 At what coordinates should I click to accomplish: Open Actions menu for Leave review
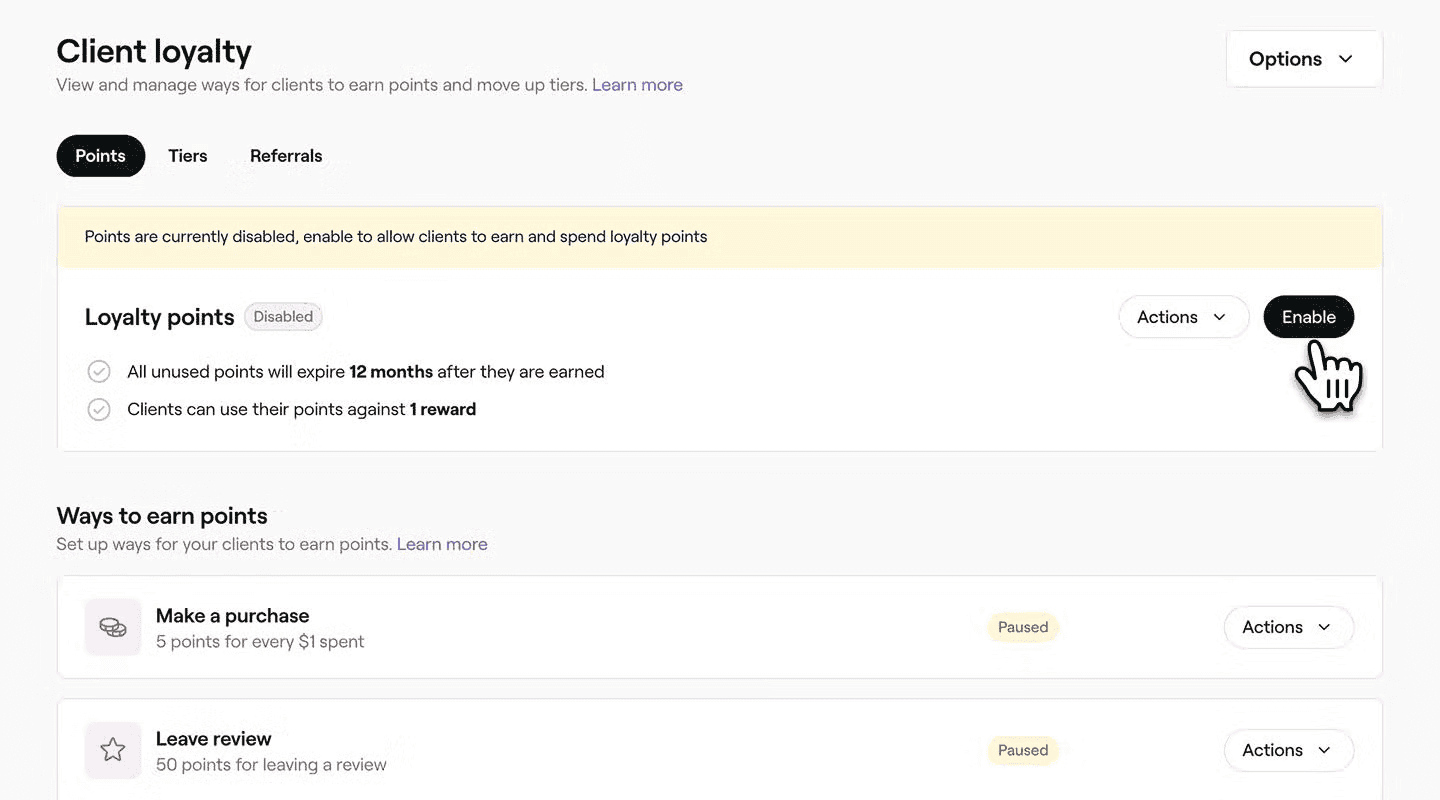1288,750
